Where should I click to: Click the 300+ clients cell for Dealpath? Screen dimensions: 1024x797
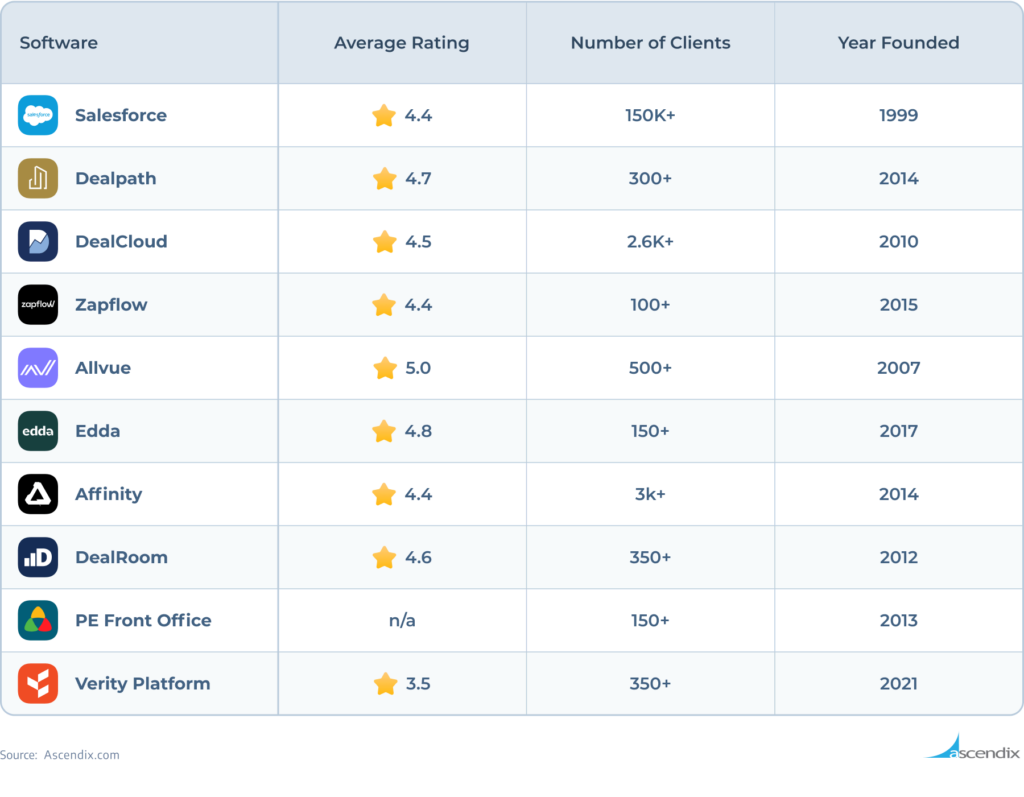[x=650, y=179]
